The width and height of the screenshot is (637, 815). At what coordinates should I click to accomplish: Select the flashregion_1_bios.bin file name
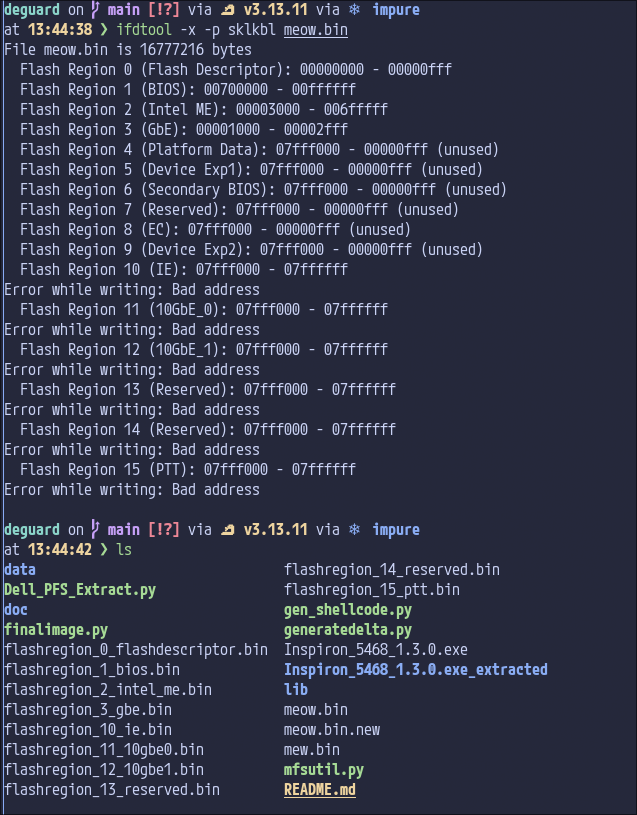pos(92,669)
